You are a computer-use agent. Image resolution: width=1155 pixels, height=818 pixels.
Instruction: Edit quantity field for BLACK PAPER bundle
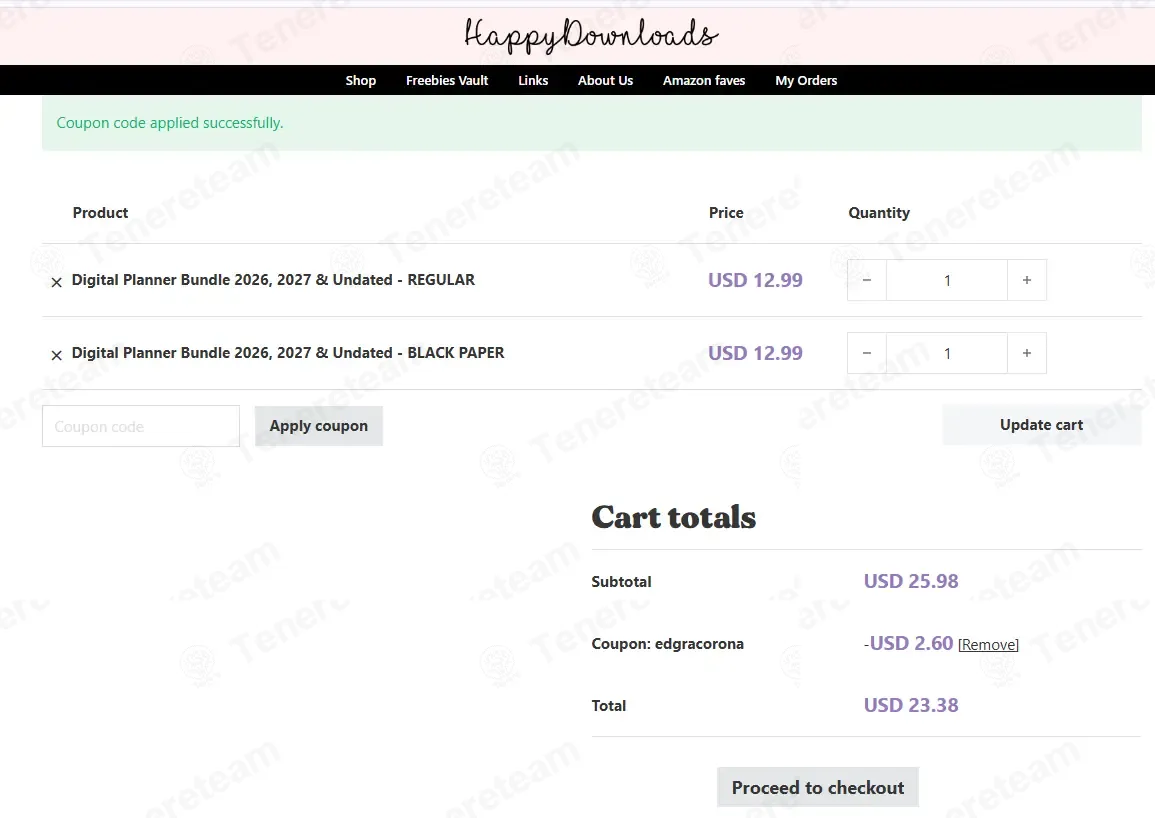(947, 353)
